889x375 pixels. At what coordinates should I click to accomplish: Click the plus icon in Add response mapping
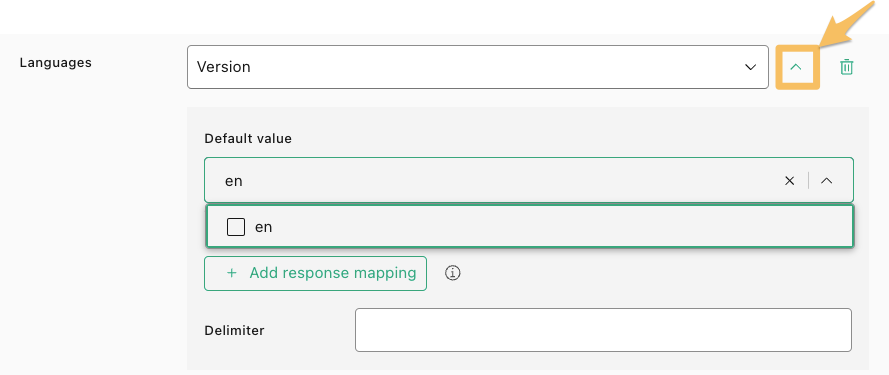coord(231,273)
